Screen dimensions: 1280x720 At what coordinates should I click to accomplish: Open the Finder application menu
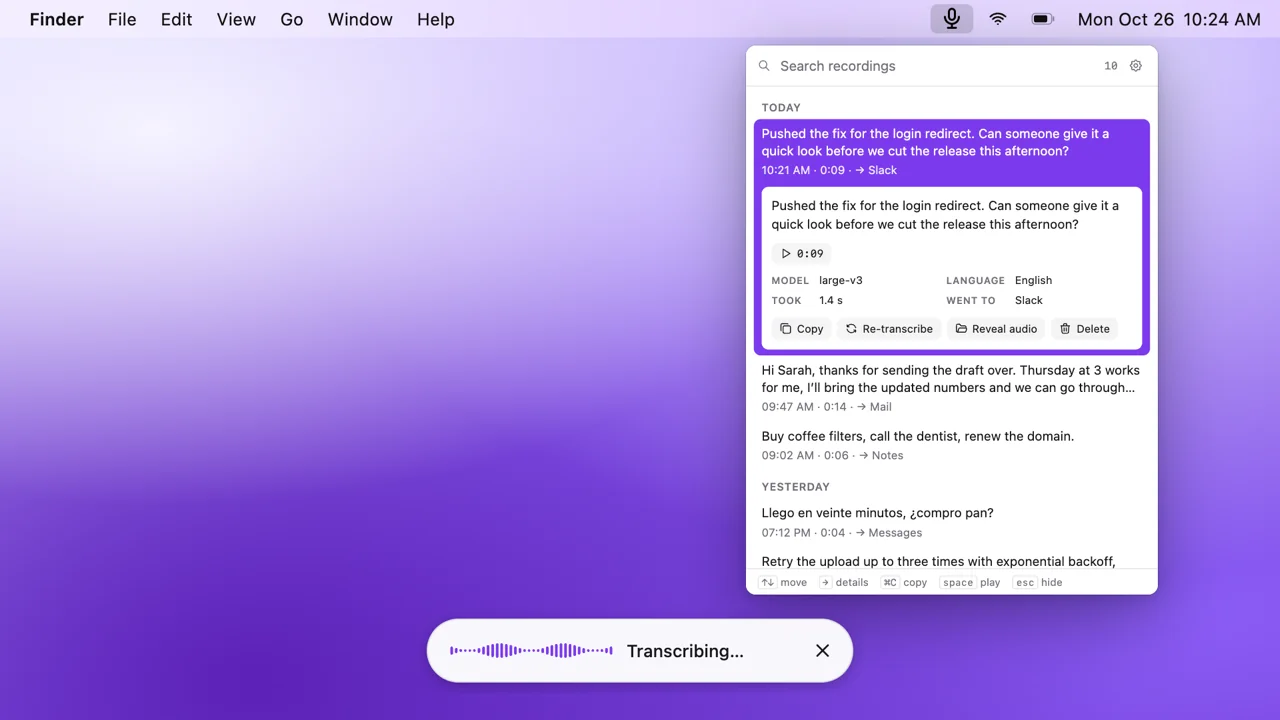click(57, 19)
